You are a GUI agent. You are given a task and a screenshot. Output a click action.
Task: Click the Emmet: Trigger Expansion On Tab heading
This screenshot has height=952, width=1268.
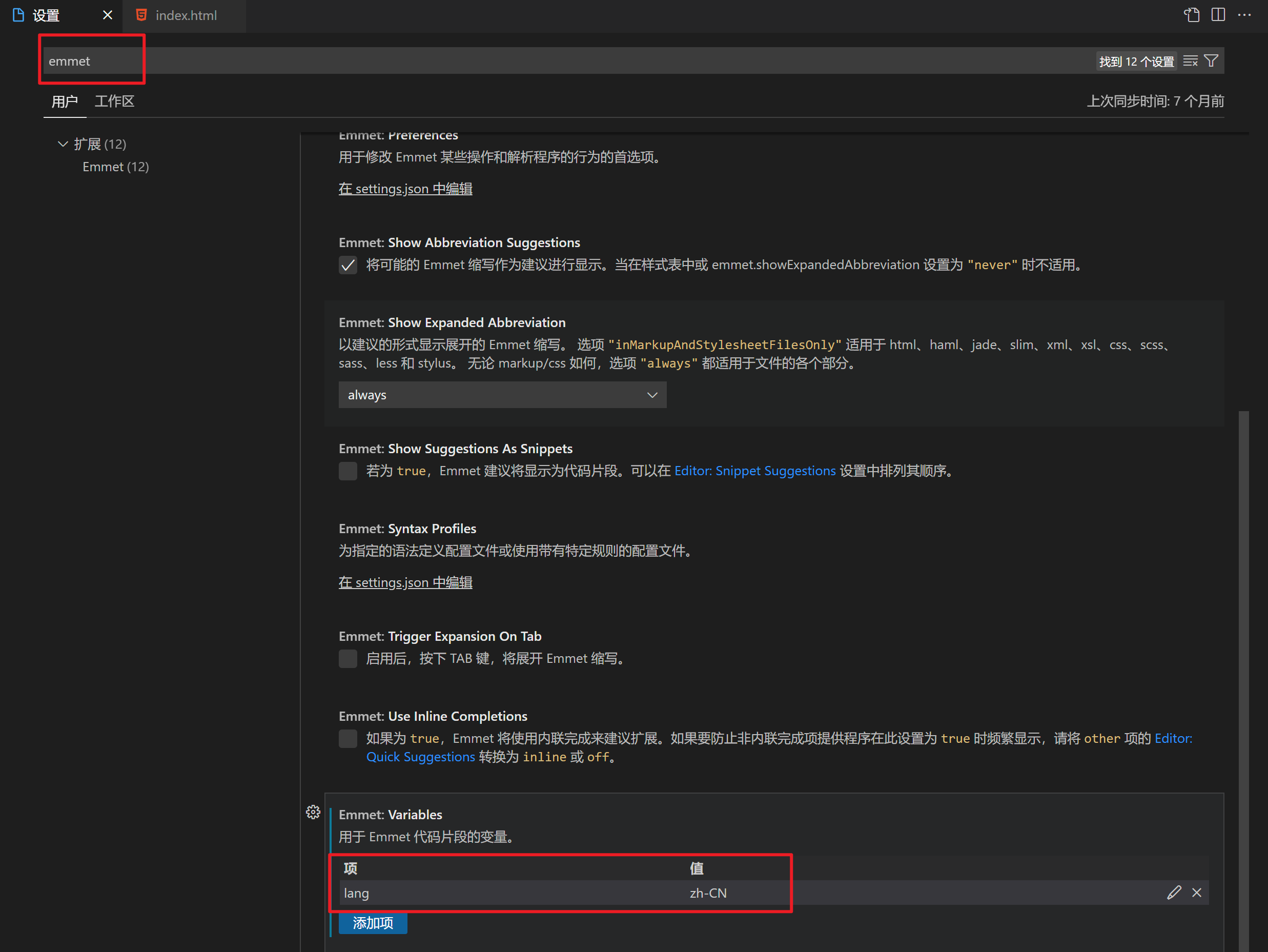click(x=440, y=636)
